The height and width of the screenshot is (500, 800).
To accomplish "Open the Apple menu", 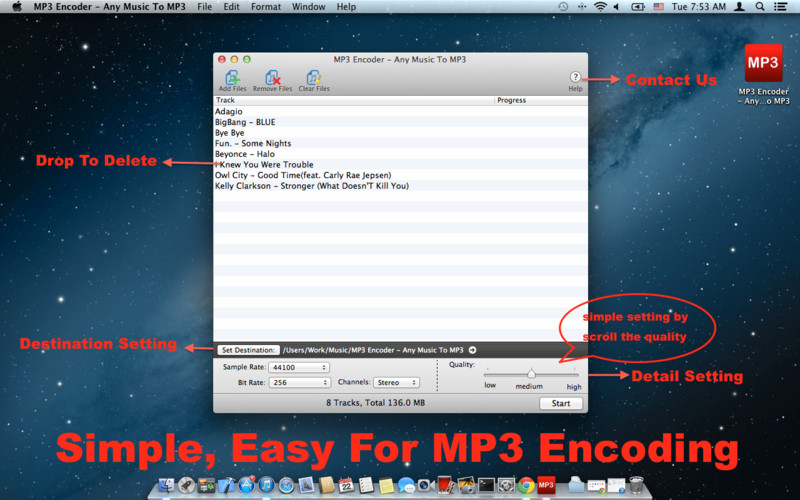I will click(x=17, y=7).
